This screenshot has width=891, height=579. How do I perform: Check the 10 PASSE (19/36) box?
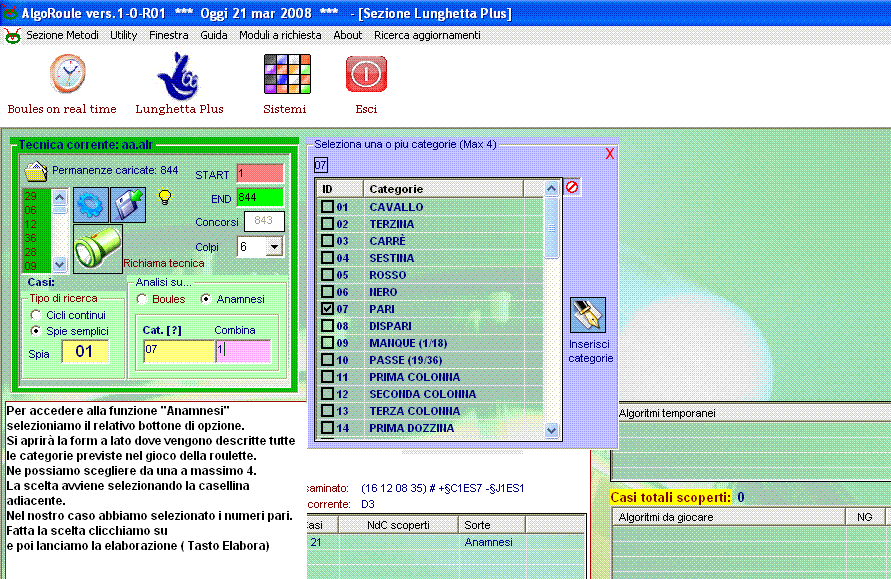click(327, 360)
